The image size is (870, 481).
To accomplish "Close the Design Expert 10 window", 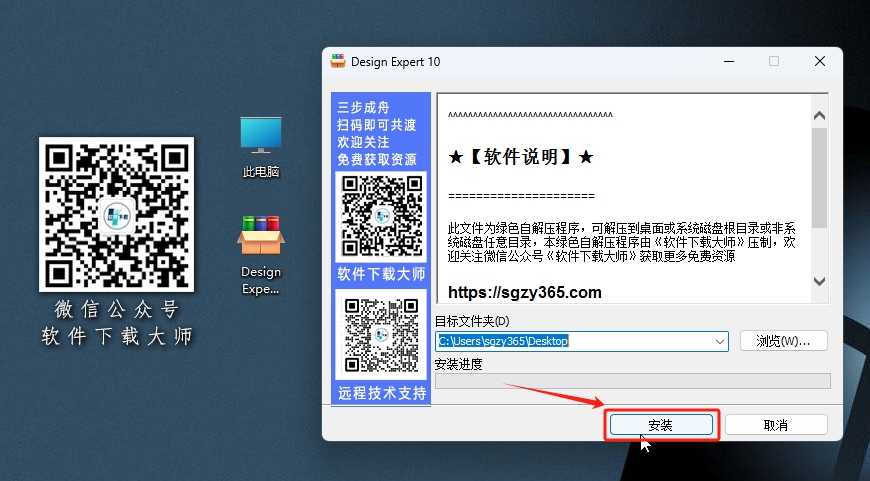I will point(820,61).
